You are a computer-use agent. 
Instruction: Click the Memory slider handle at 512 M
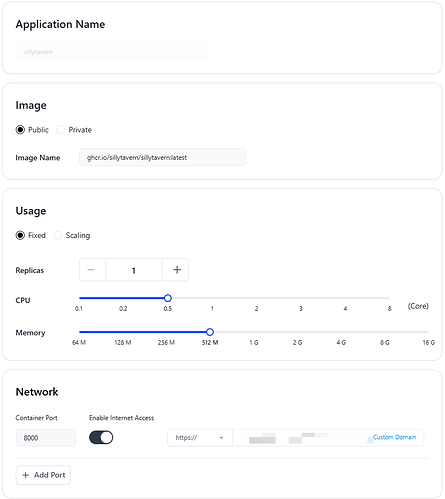pyautogui.click(x=210, y=332)
